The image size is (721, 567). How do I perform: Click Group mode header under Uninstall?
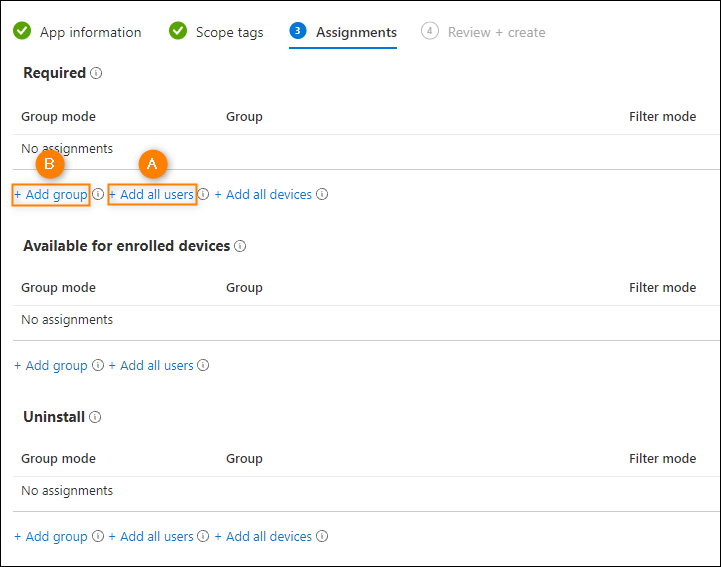point(58,459)
